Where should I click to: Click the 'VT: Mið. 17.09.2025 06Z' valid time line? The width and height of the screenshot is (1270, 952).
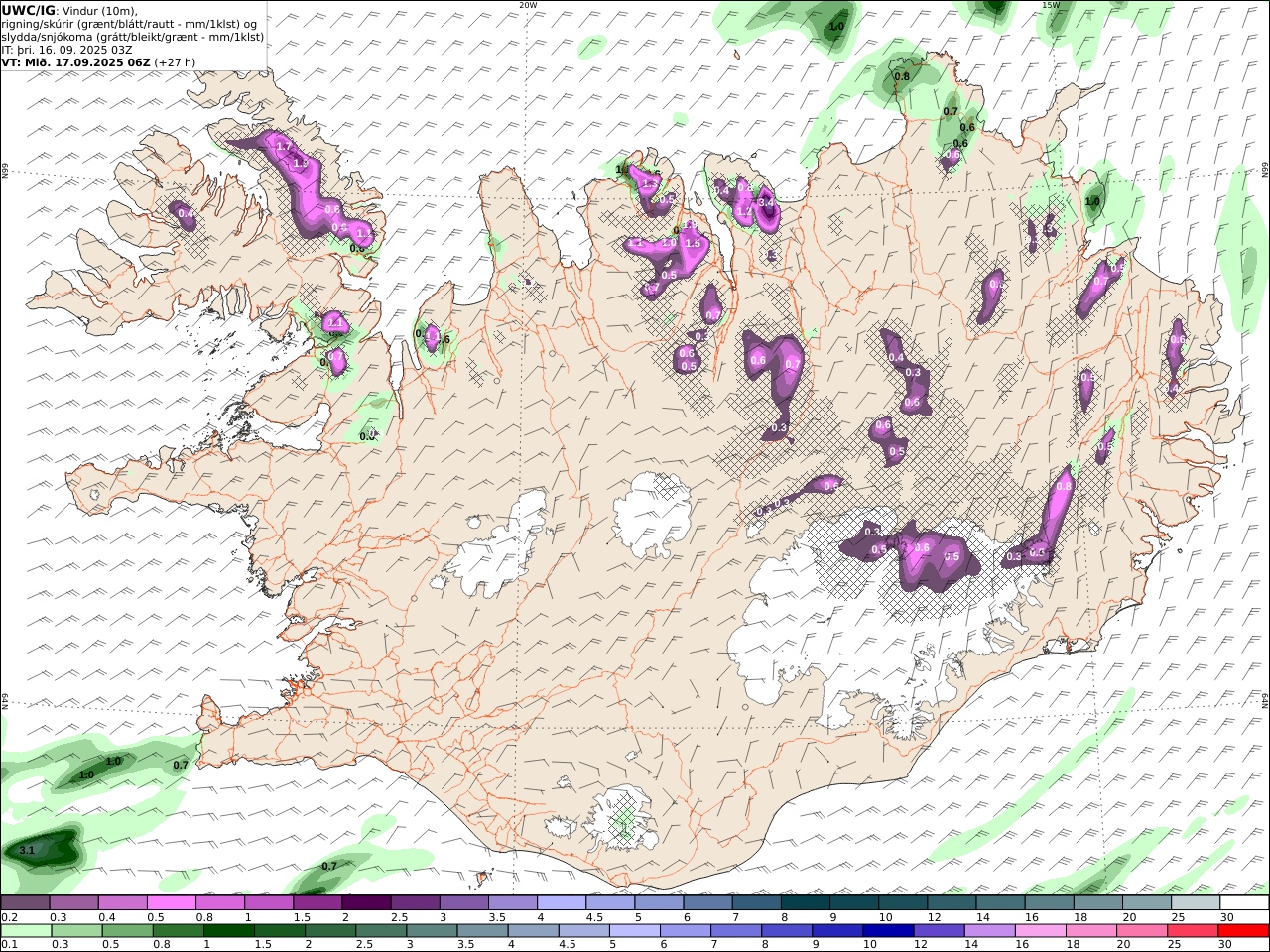tap(76, 61)
